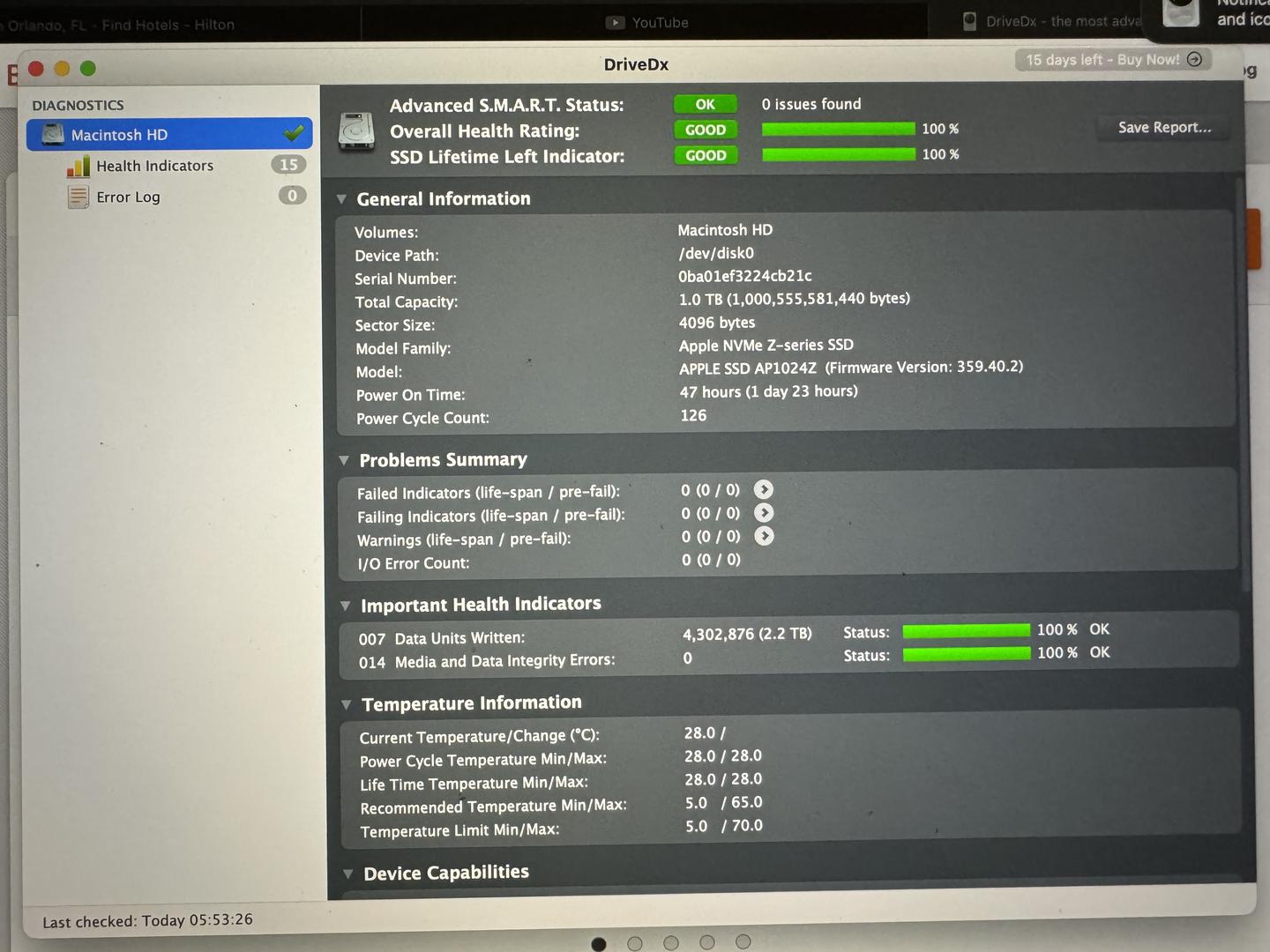The width and height of the screenshot is (1270, 952).
Task: Click the temperature limit value "5.0 / 70.0"
Action: 724,826
